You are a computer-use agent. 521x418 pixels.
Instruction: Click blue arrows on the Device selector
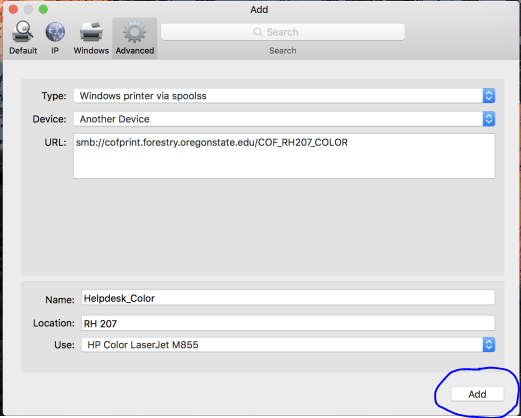(x=489, y=119)
